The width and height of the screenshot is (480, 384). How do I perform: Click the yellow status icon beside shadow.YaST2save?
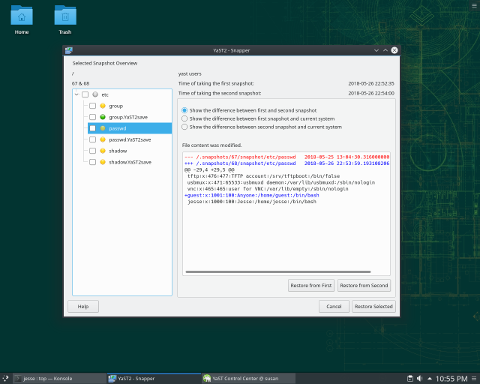click(103, 162)
